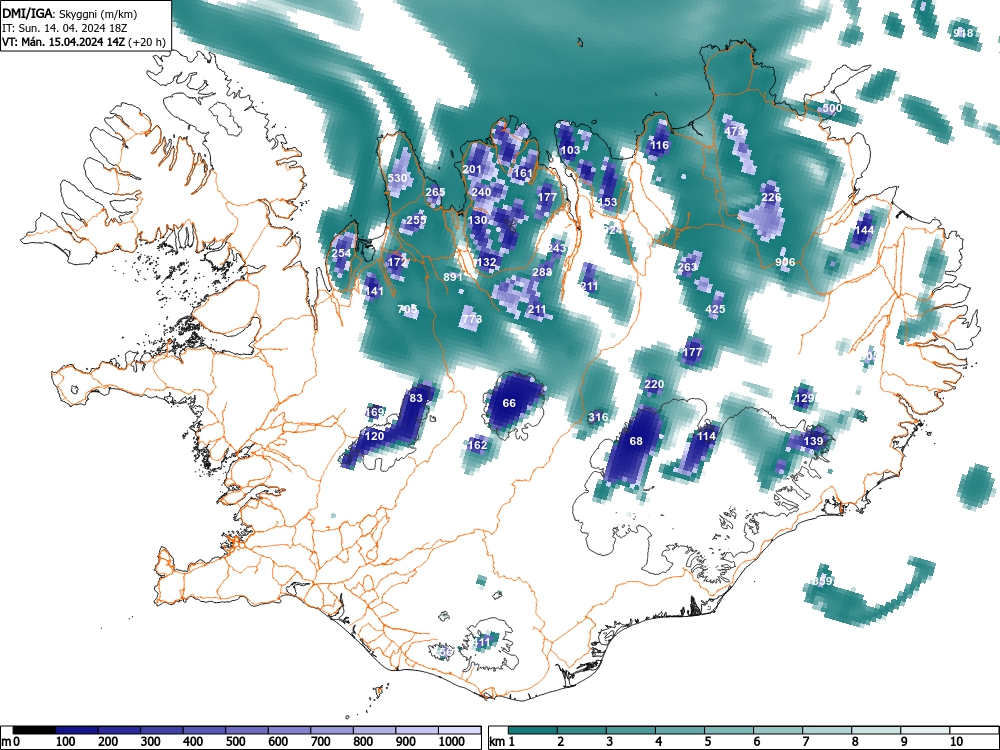Click the 153 visibility value
Image resolution: width=1000 pixels, height=750 pixels.
pos(608,202)
